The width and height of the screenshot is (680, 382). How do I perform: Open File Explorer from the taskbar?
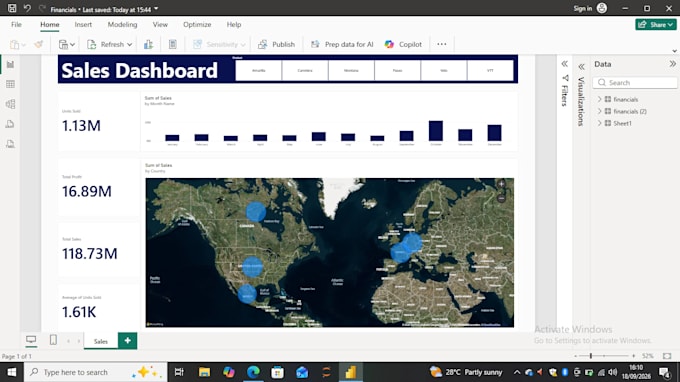[204, 372]
